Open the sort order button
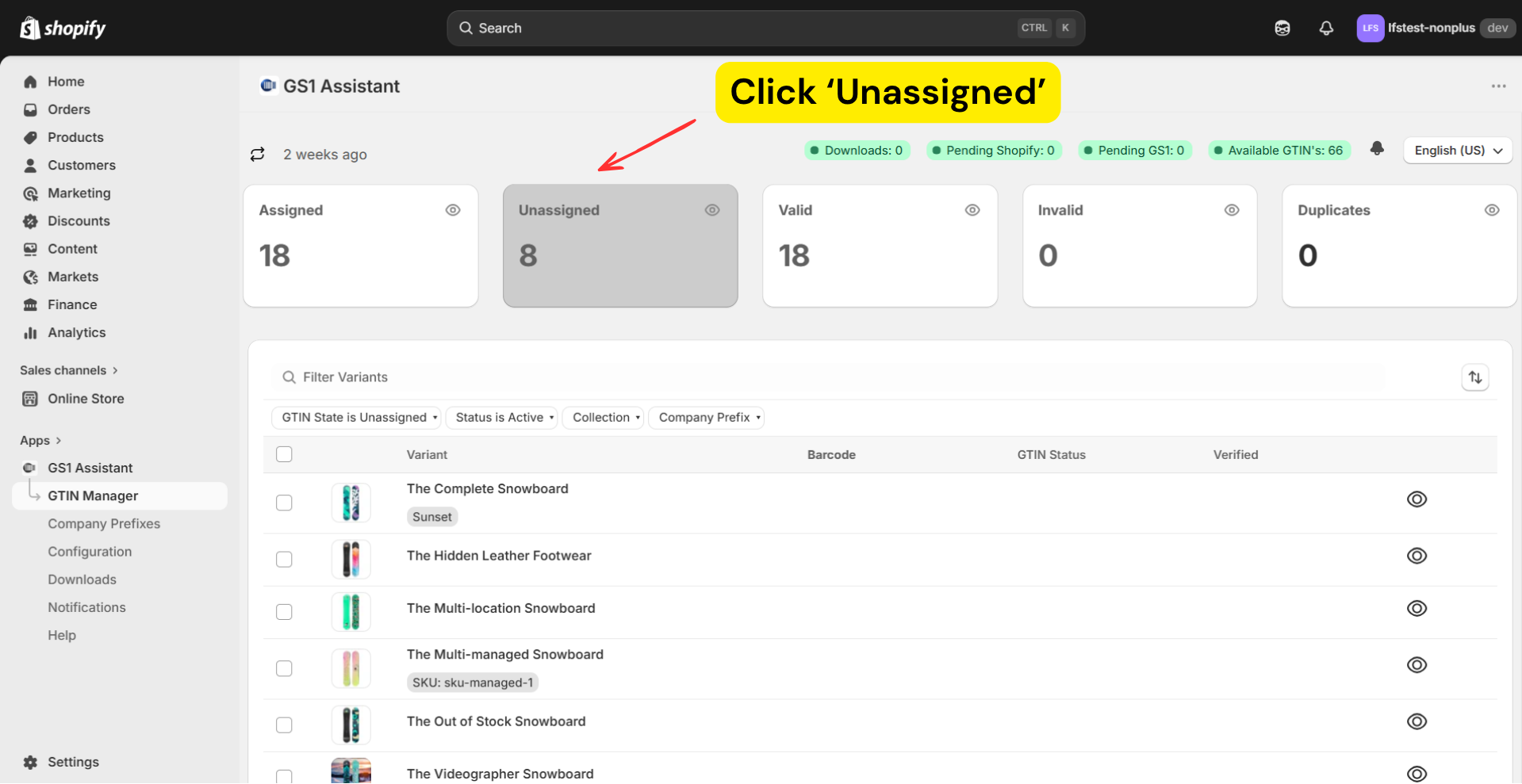Viewport: 1522px width, 784px height. coord(1475,377)
